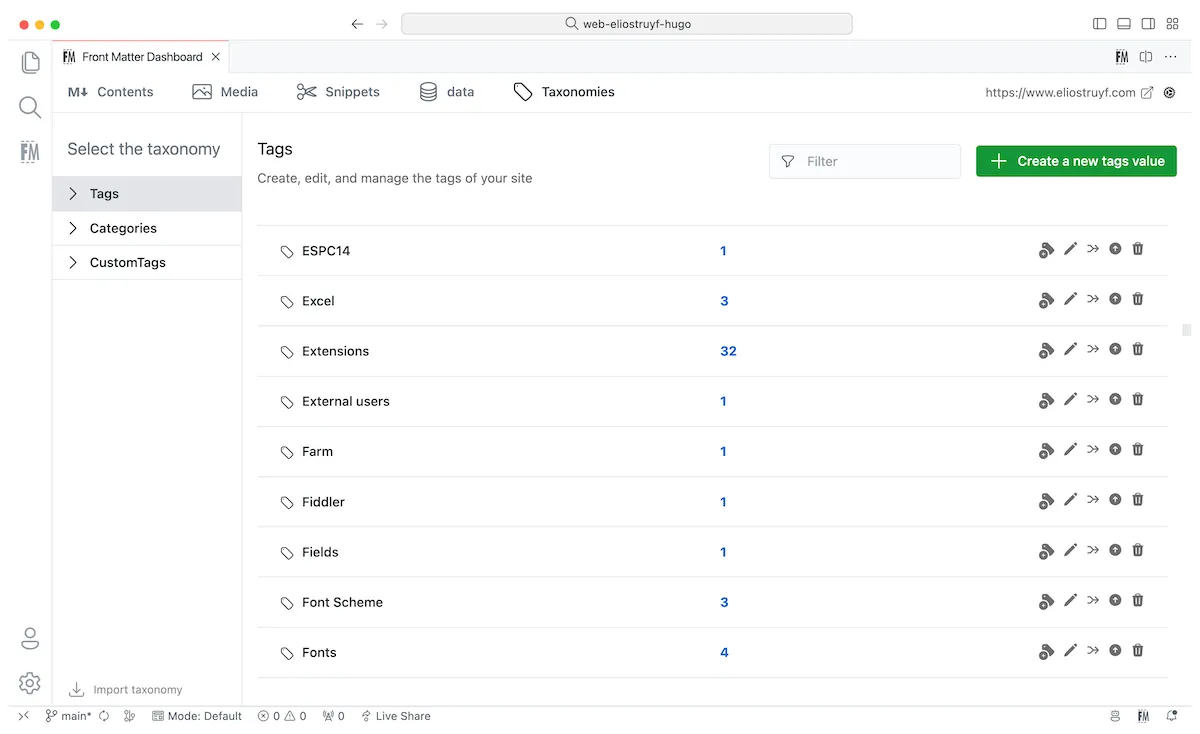Click the merge arrows icon for Extensions

coord(1093,349)
